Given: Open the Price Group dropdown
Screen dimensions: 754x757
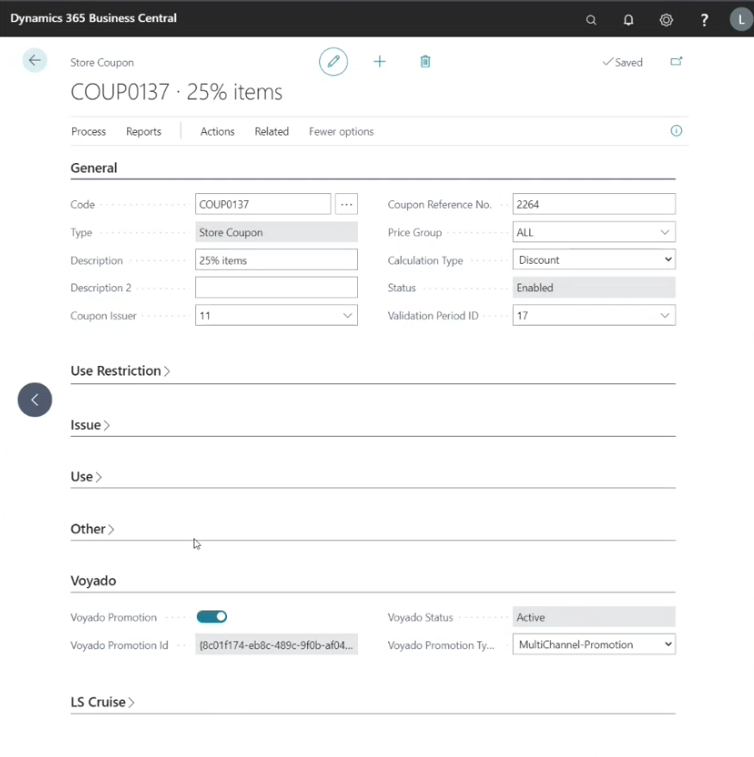Looking at the screenshot, I should pos(665,232).
